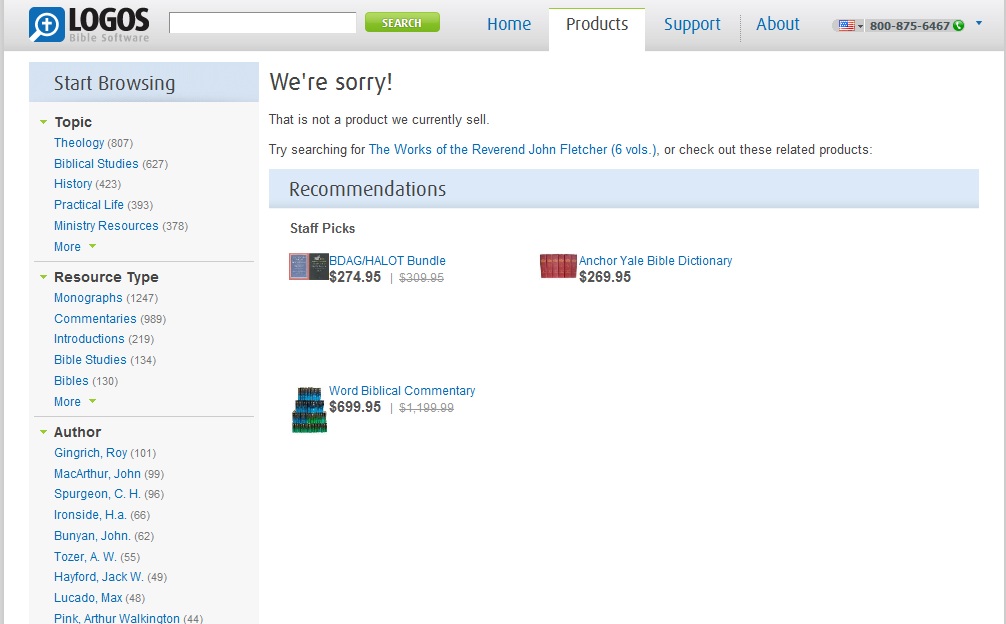This screenshot has height=624, width=1006.
Task: Collapse the Topic section
Action: 44,122
